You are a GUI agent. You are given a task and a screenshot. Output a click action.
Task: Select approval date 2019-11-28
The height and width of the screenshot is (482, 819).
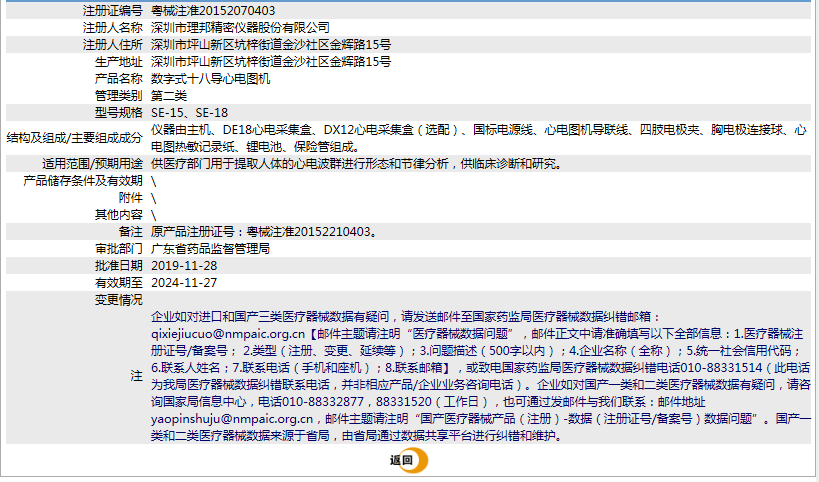pos(184,266)
